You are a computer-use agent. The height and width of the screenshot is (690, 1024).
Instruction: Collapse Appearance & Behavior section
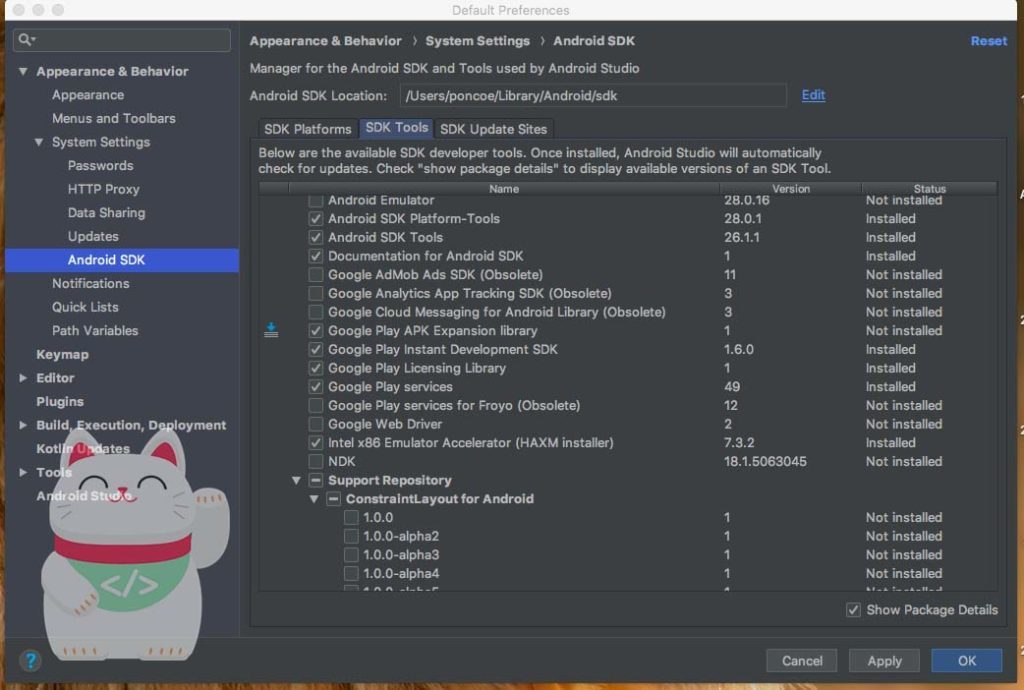coord(24,71)
